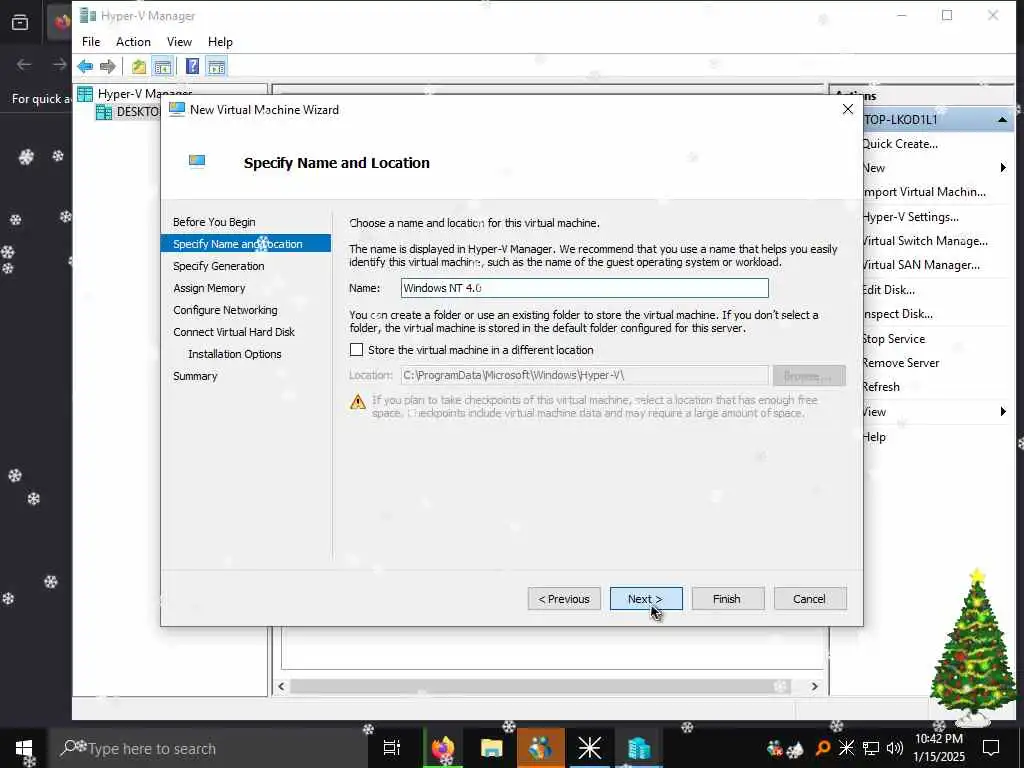The height and width of the screenshot is (768, 1024).
Task: Open the View menu
Action: coord(179,42)
